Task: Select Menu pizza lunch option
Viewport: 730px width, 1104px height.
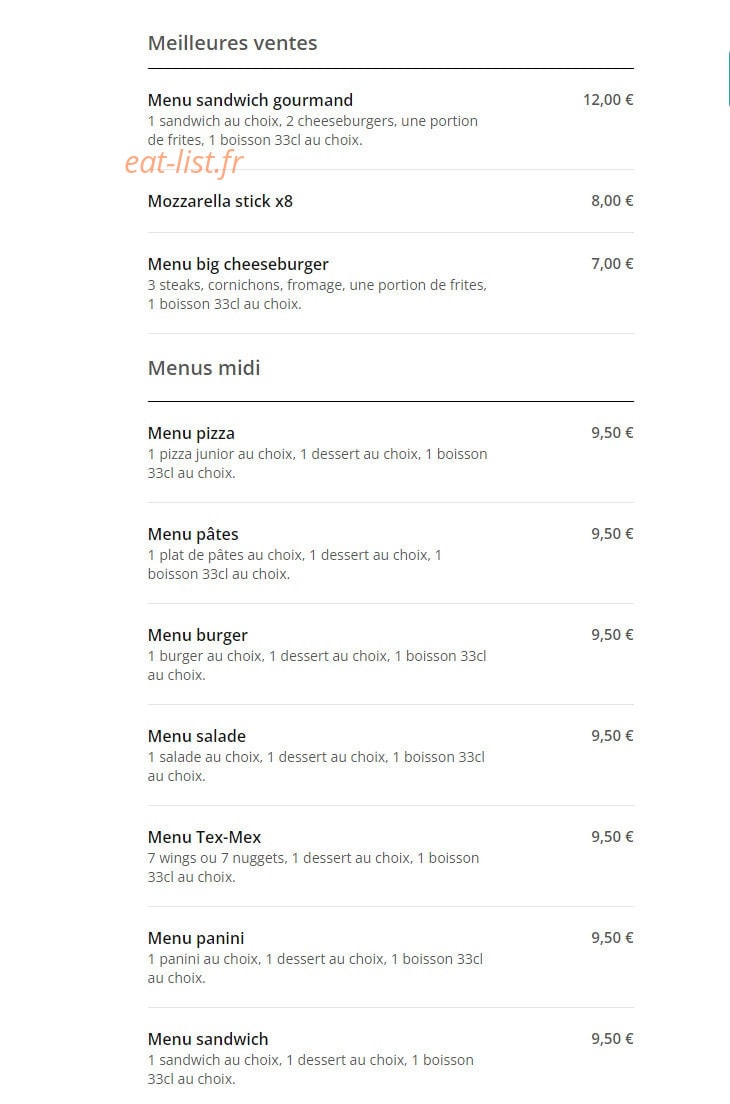Action: (x=391, y=452)
